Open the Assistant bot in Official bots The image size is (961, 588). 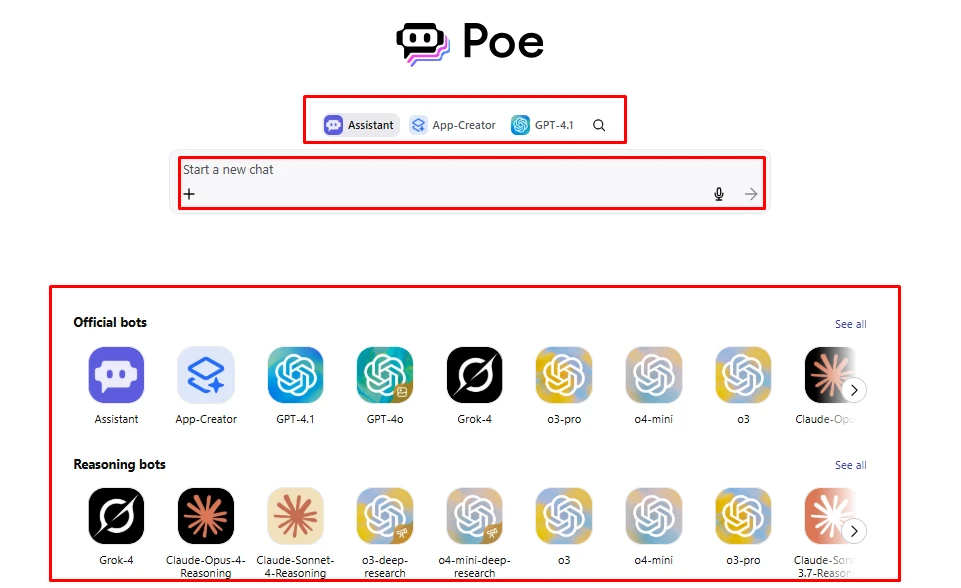[116, 375]
